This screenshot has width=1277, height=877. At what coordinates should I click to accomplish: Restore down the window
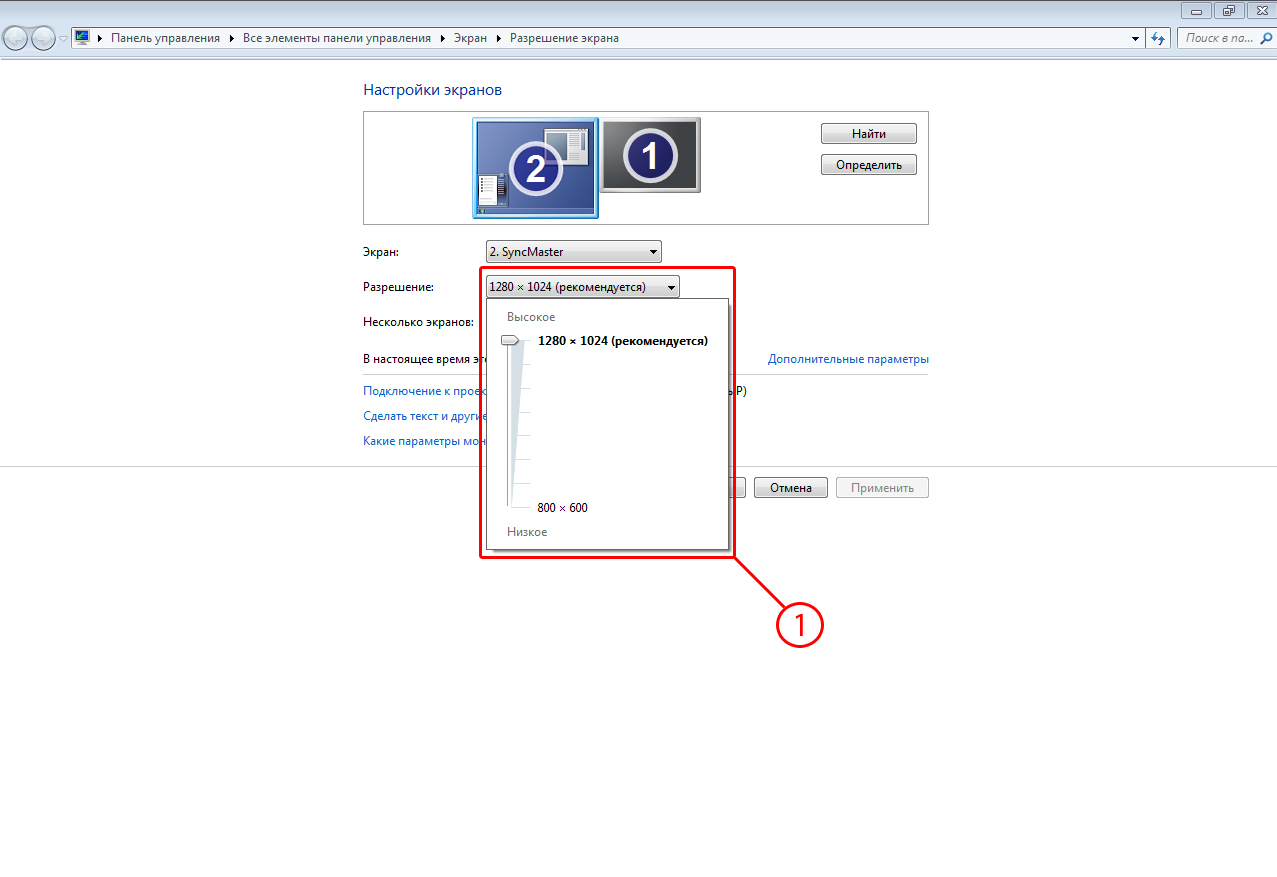[1228, 10]
